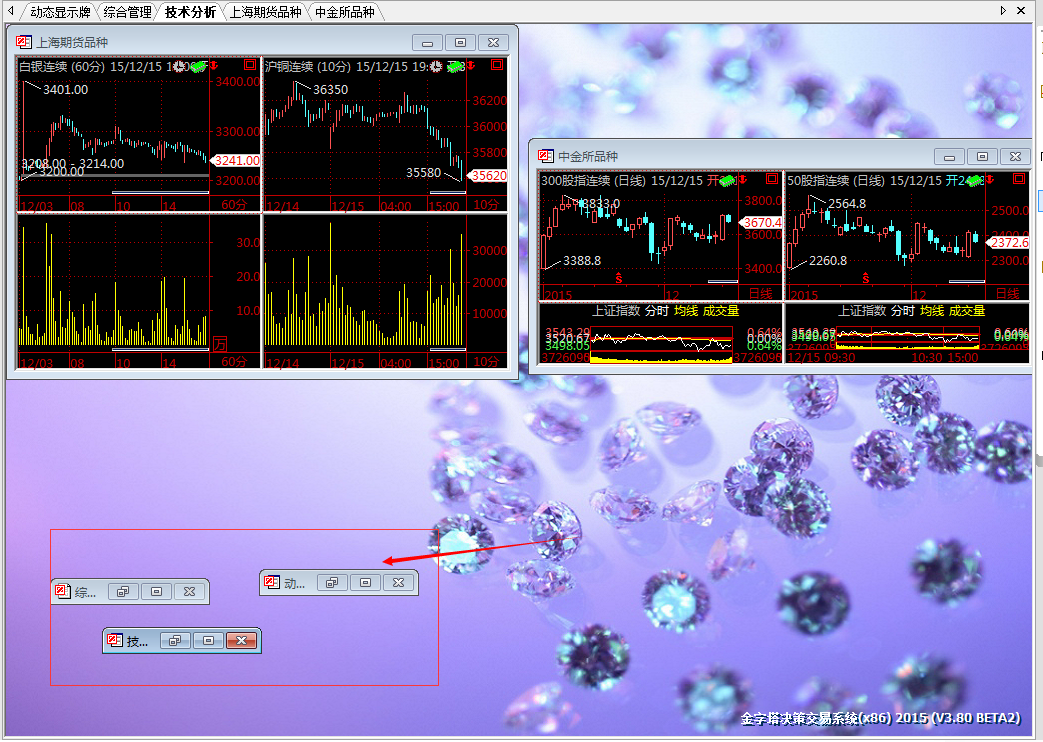Click the time scrollbar on 300股指连续 chart
Image resolution: width=1043 pixels, height=742 pixels.
tap(723, 281)
